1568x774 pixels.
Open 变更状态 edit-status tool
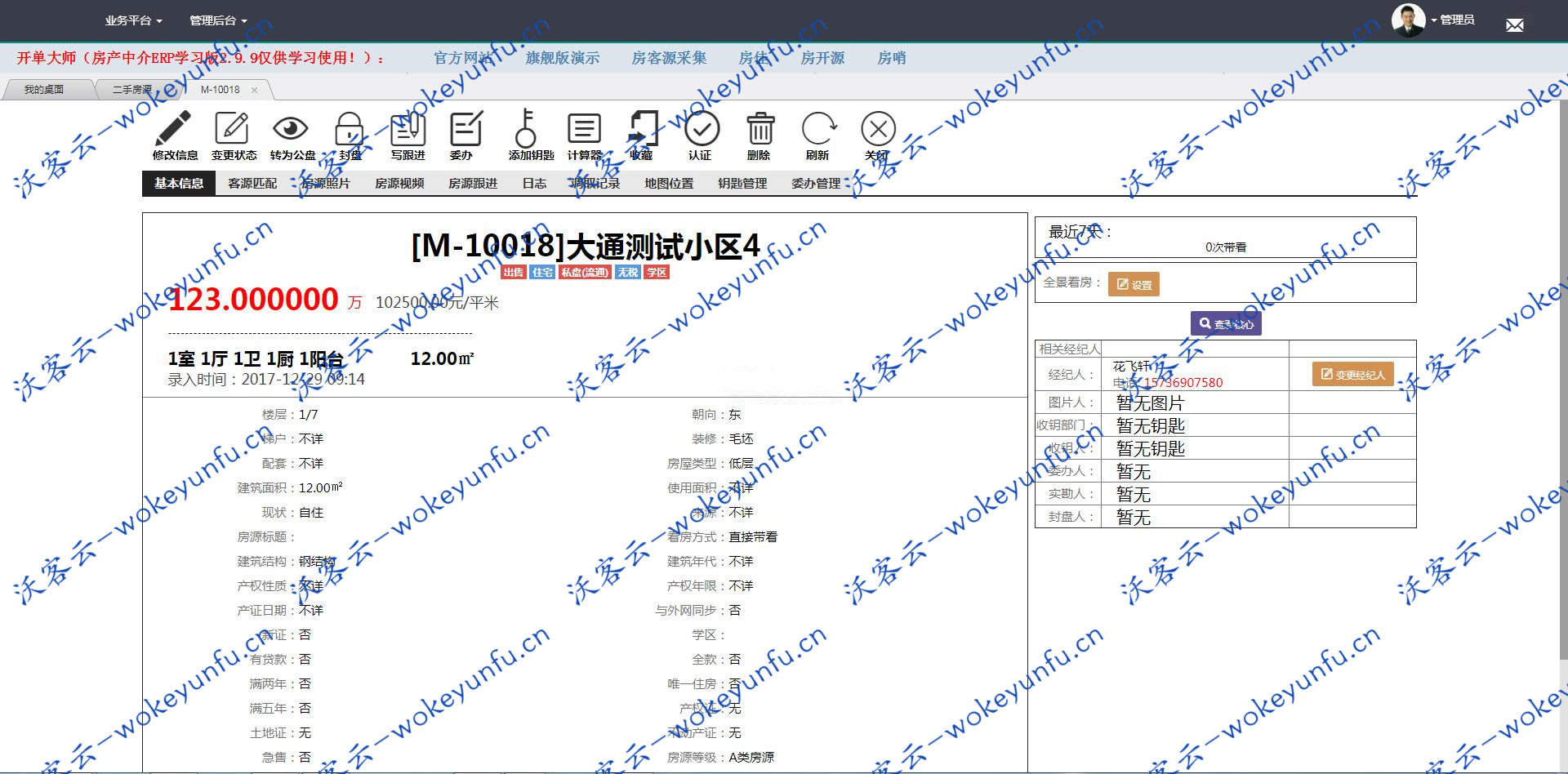[233, 128]
